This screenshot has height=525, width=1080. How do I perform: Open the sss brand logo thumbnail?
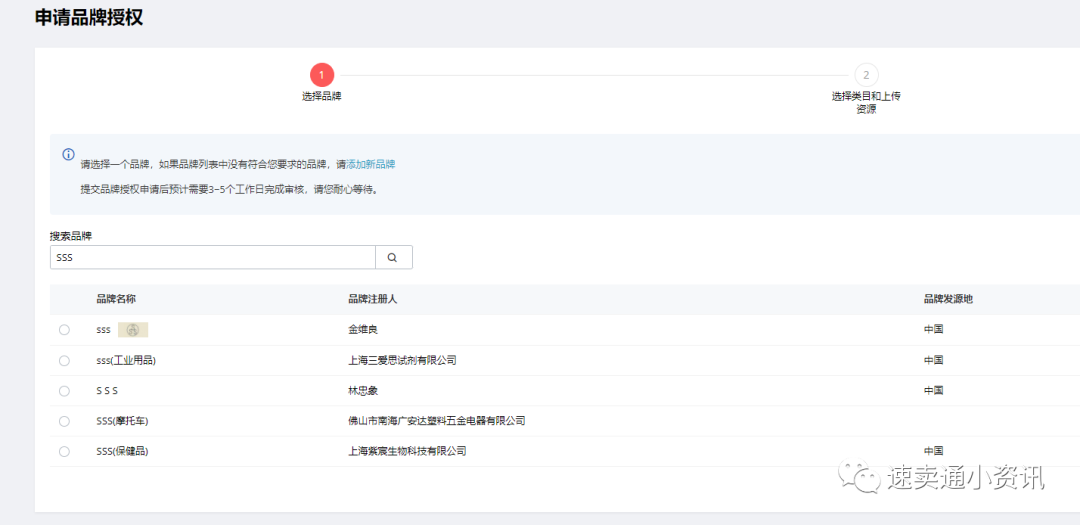pos(133,330)
